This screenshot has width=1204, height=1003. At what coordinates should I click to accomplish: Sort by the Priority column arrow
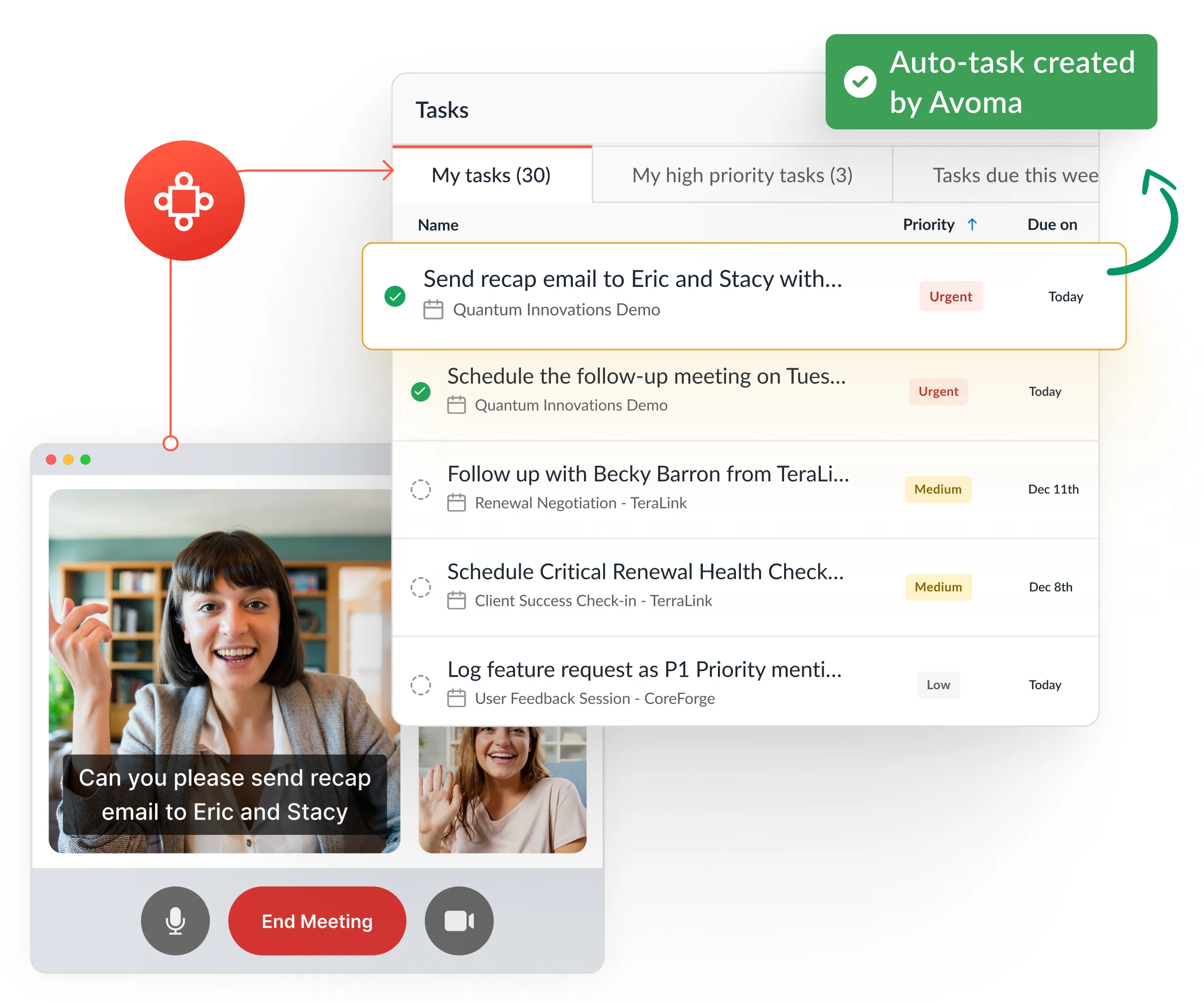tap(972, 224)
